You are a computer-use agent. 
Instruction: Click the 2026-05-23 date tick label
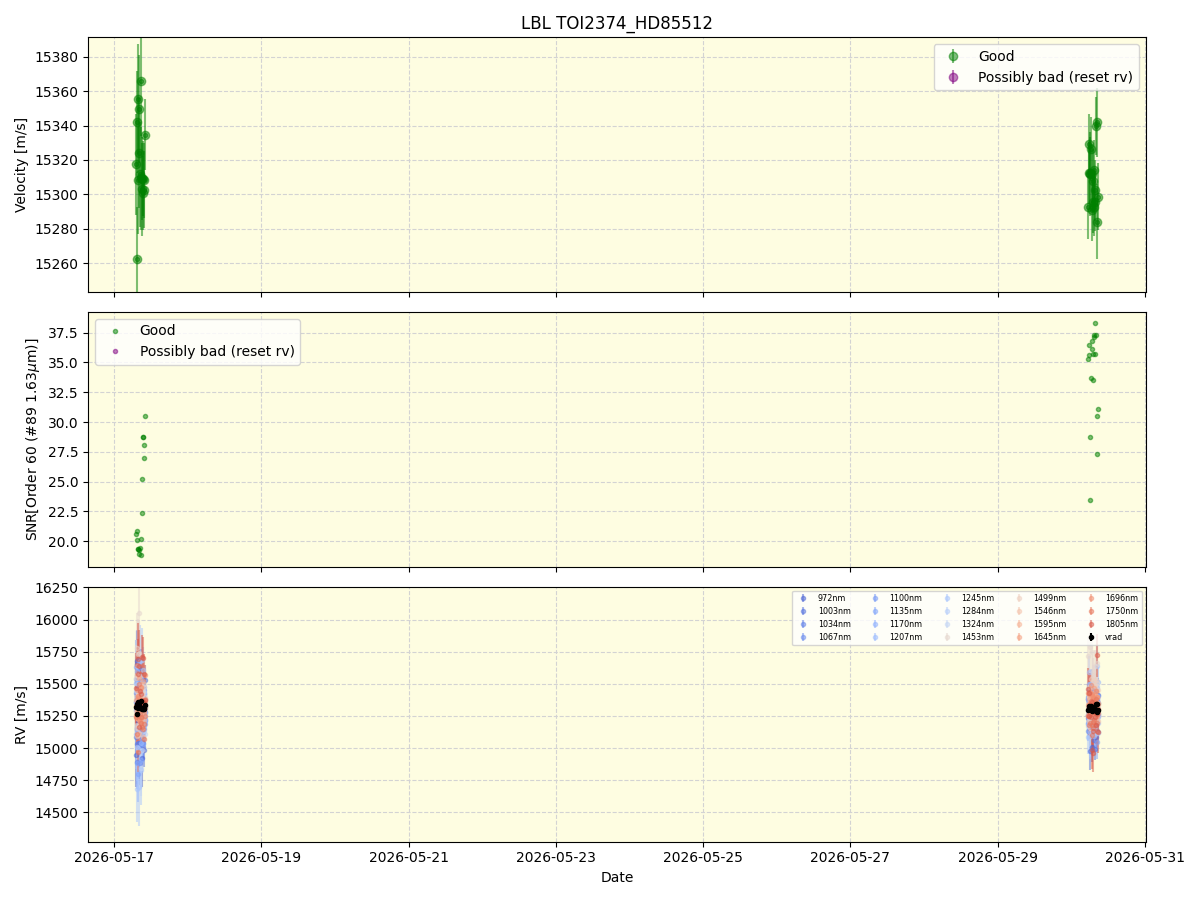click(556, 857)
